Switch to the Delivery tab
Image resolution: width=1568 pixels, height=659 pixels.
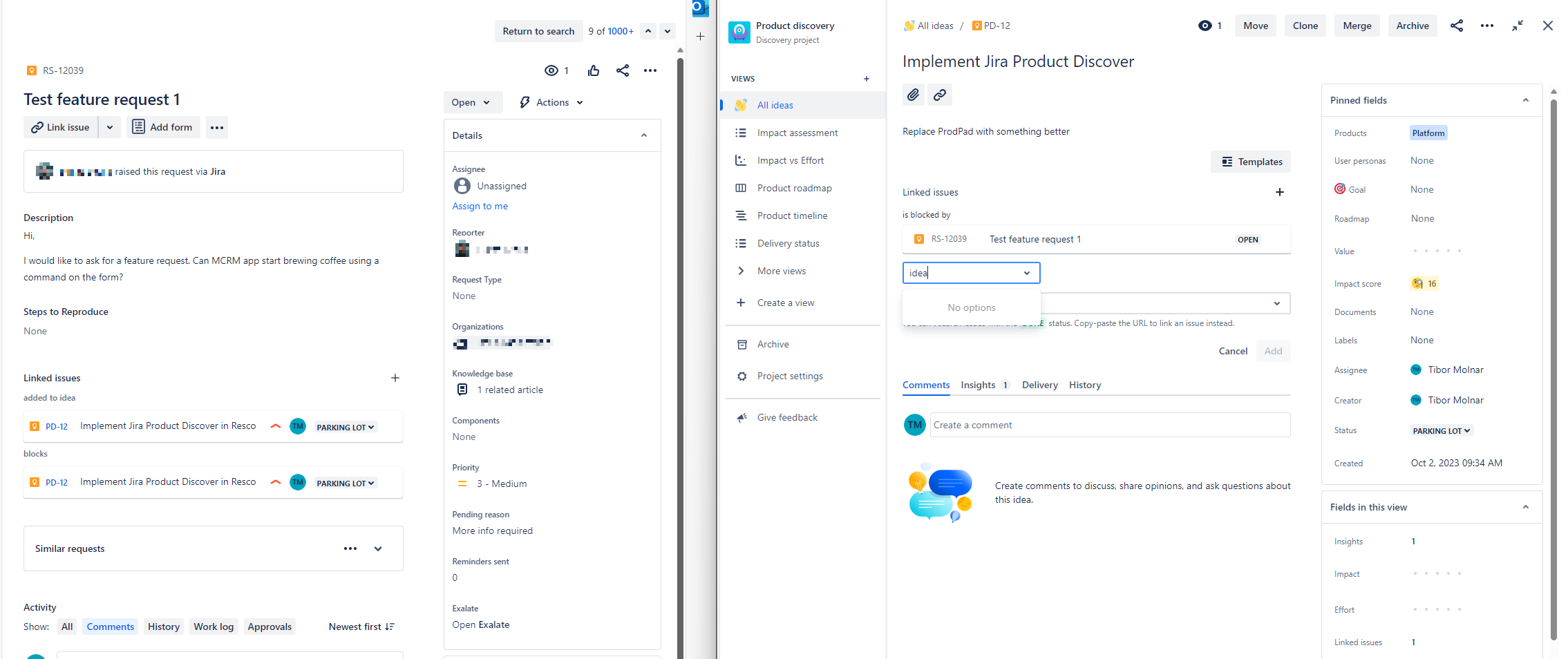[1039, 385]
